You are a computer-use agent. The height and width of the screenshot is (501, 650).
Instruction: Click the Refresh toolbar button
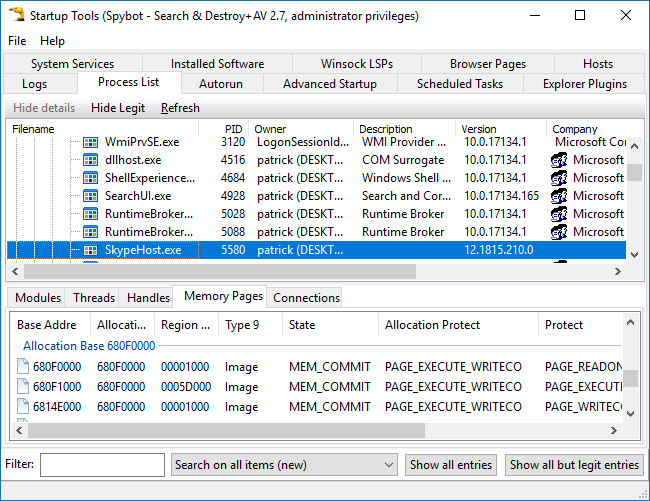tap(180, 108)
